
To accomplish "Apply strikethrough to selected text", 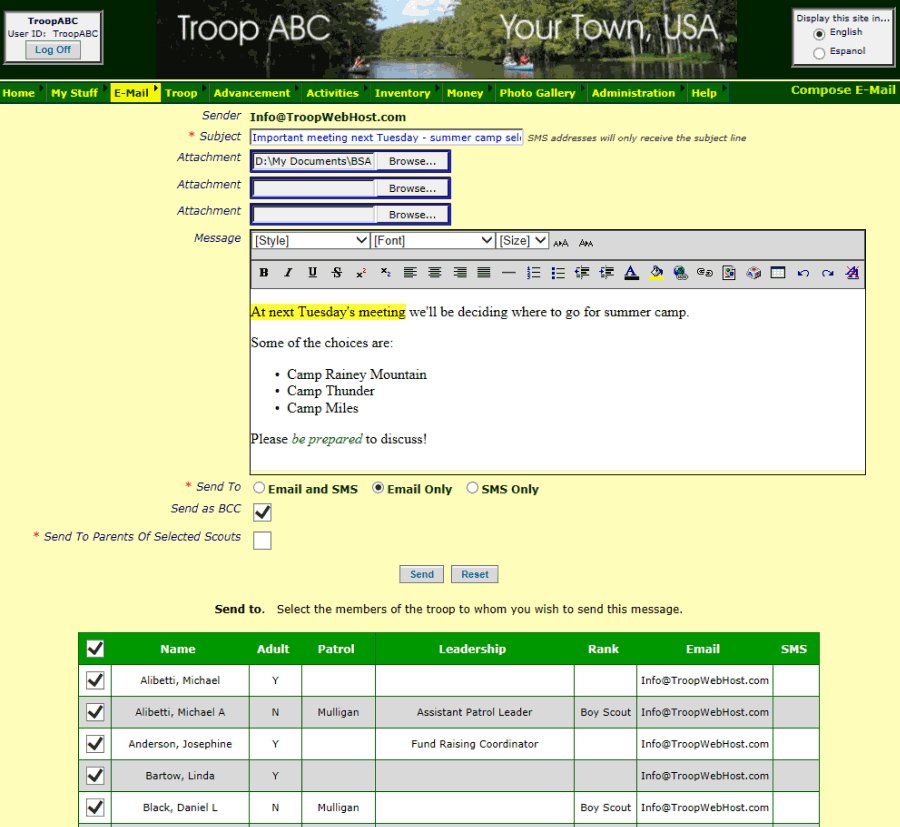I will (337, 273).
